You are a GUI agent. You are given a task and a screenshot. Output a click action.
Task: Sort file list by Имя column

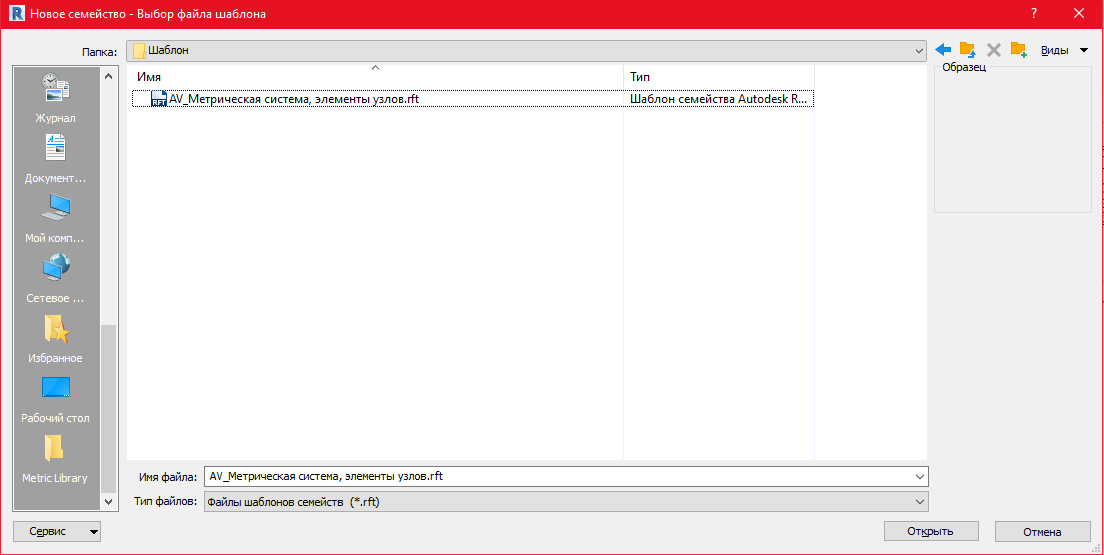(x=375, y=77)
